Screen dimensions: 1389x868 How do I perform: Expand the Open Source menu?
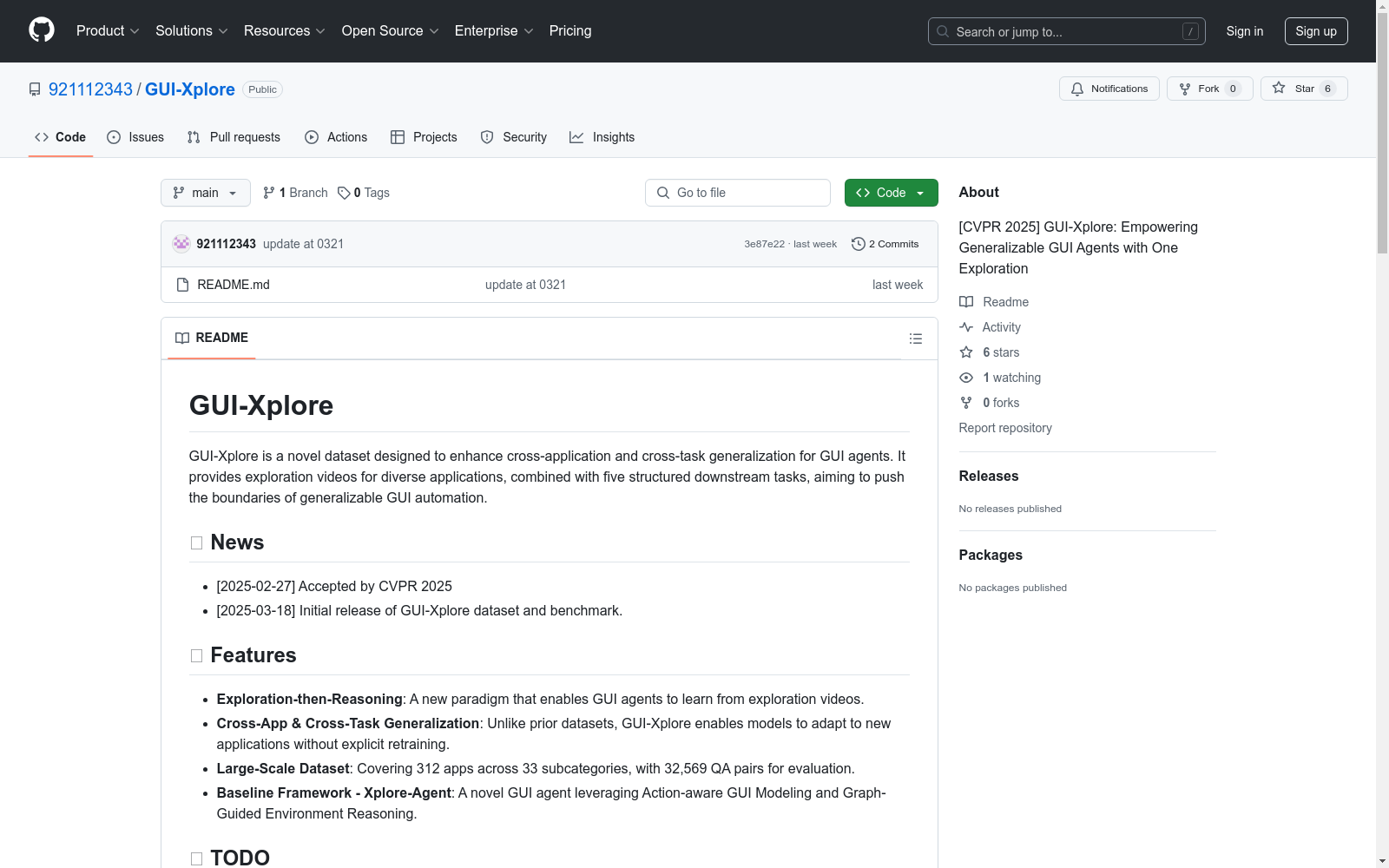[x=391, y=30]
